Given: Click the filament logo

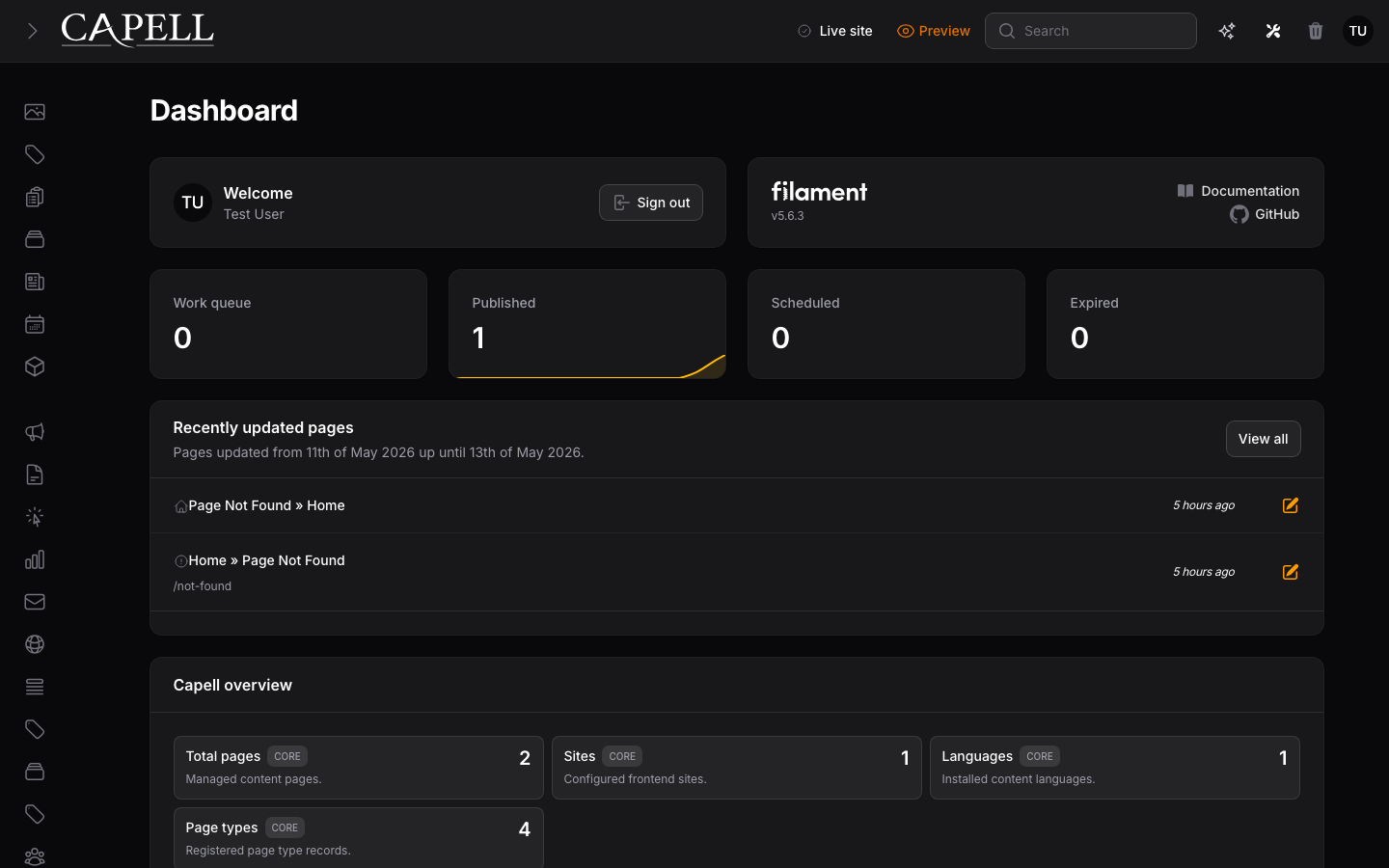Looking at the screenshot, I should click(819, 191).
